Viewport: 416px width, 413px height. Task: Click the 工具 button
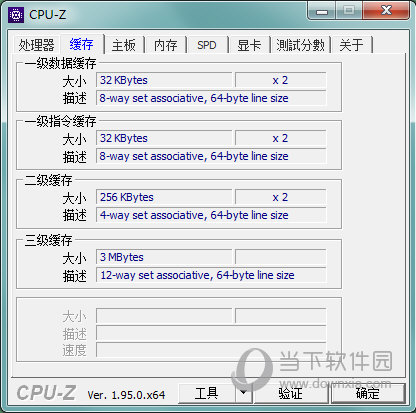207,393
